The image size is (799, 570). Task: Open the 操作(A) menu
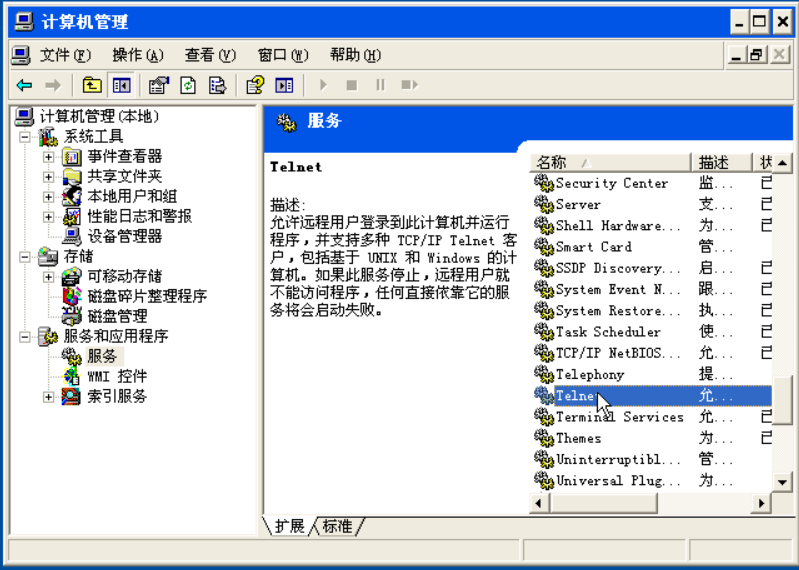pyautogui.click(x=138, y=55)
